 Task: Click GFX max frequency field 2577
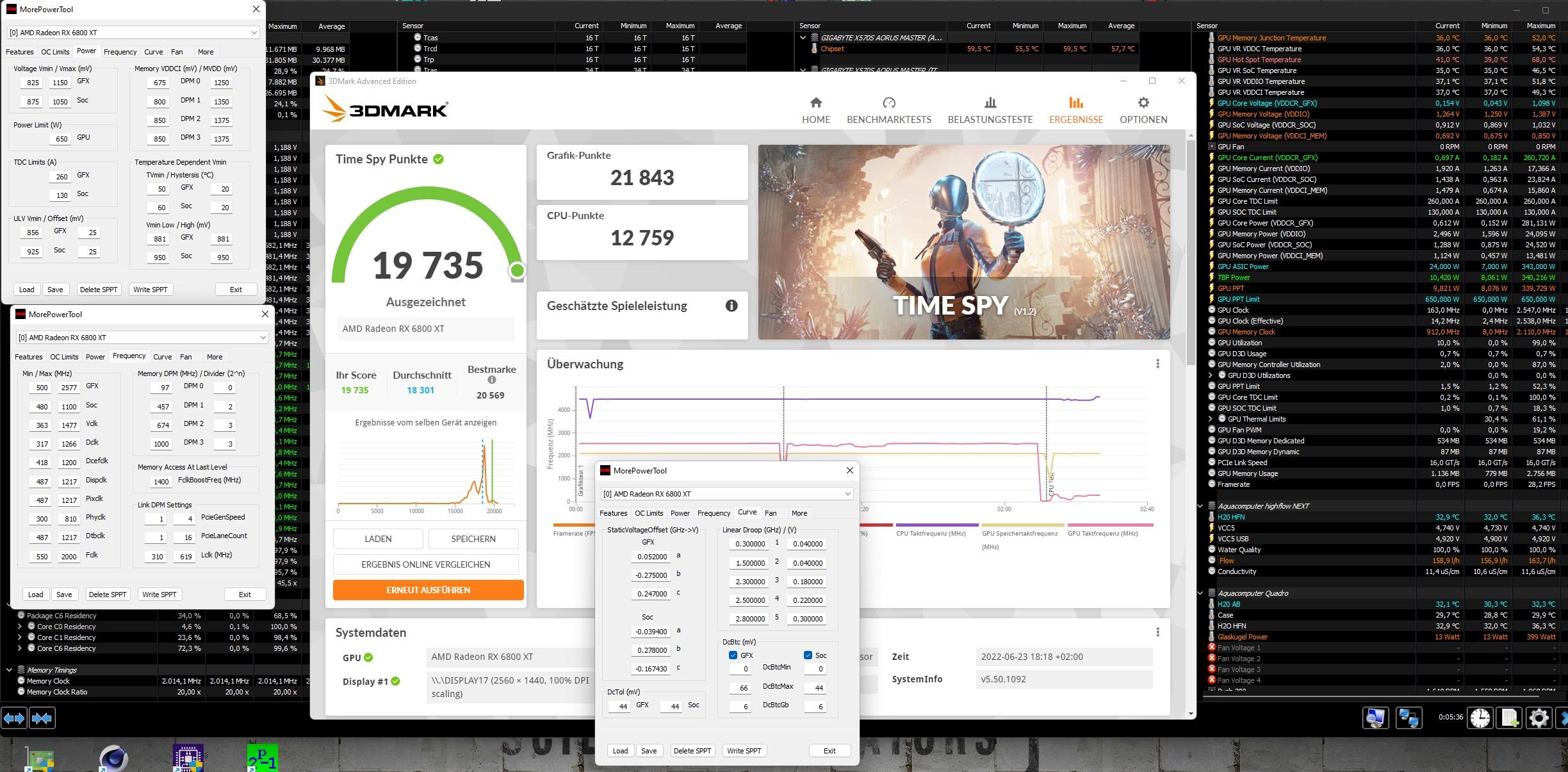tap(69, 388)
